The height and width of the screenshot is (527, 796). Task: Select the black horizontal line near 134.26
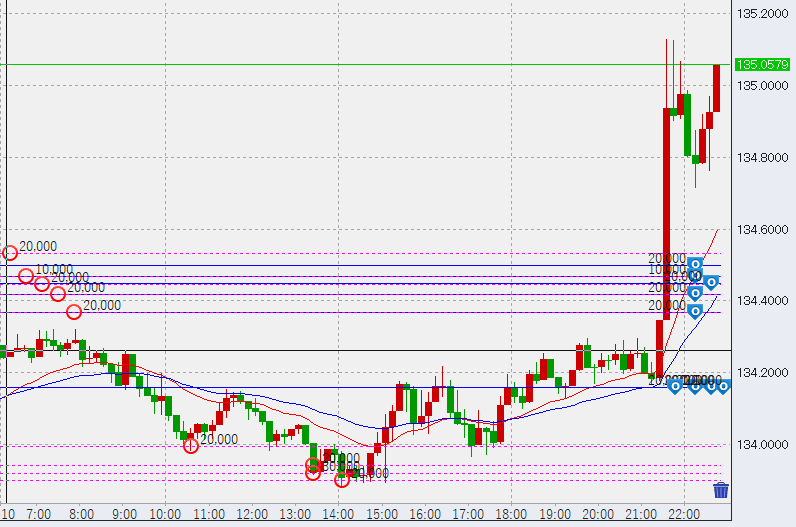tap(400, 351)
